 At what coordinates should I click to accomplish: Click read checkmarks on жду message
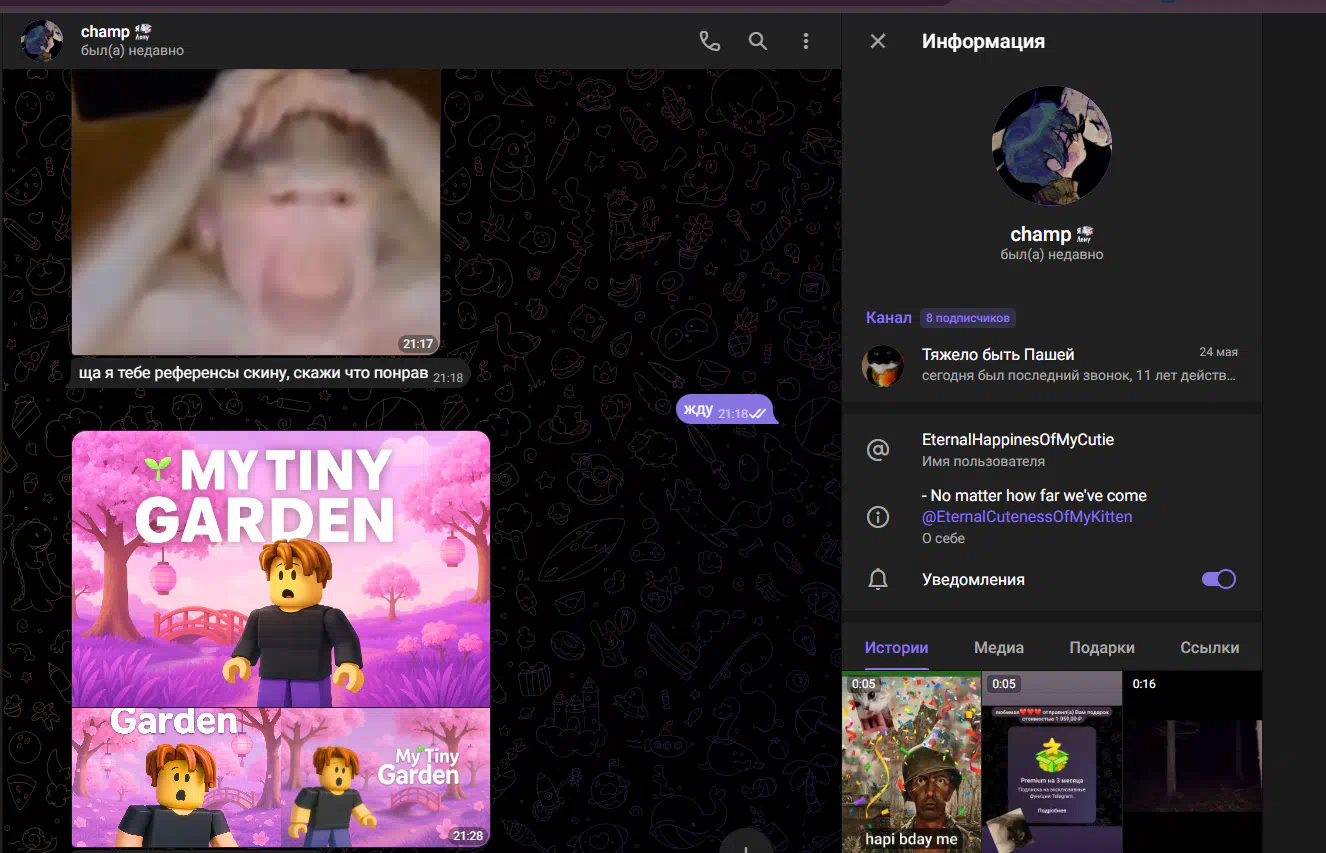[758, 413]
